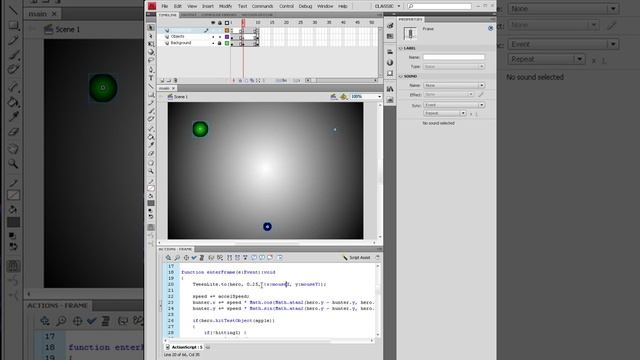Select the Subselection tool
The height and width of the screenshot is (360, 640).
coord(151,36)
